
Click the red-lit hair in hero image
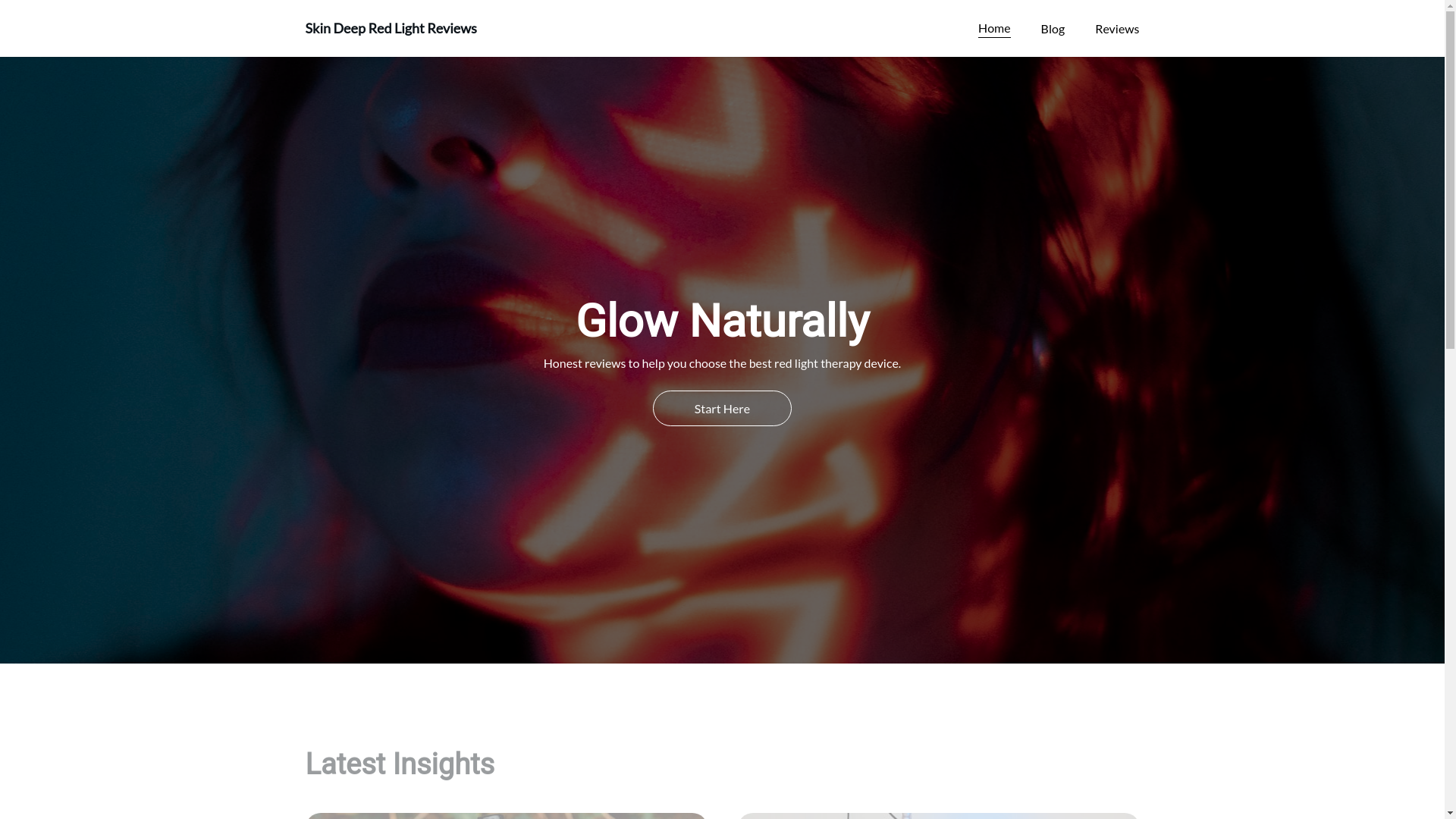pyautogui.click(x=1100, y=227)
